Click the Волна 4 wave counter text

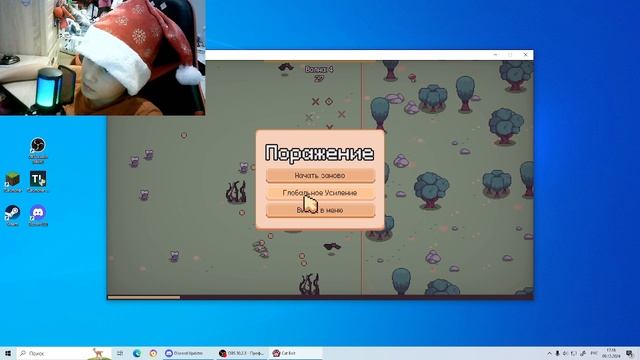coord(319,69)
